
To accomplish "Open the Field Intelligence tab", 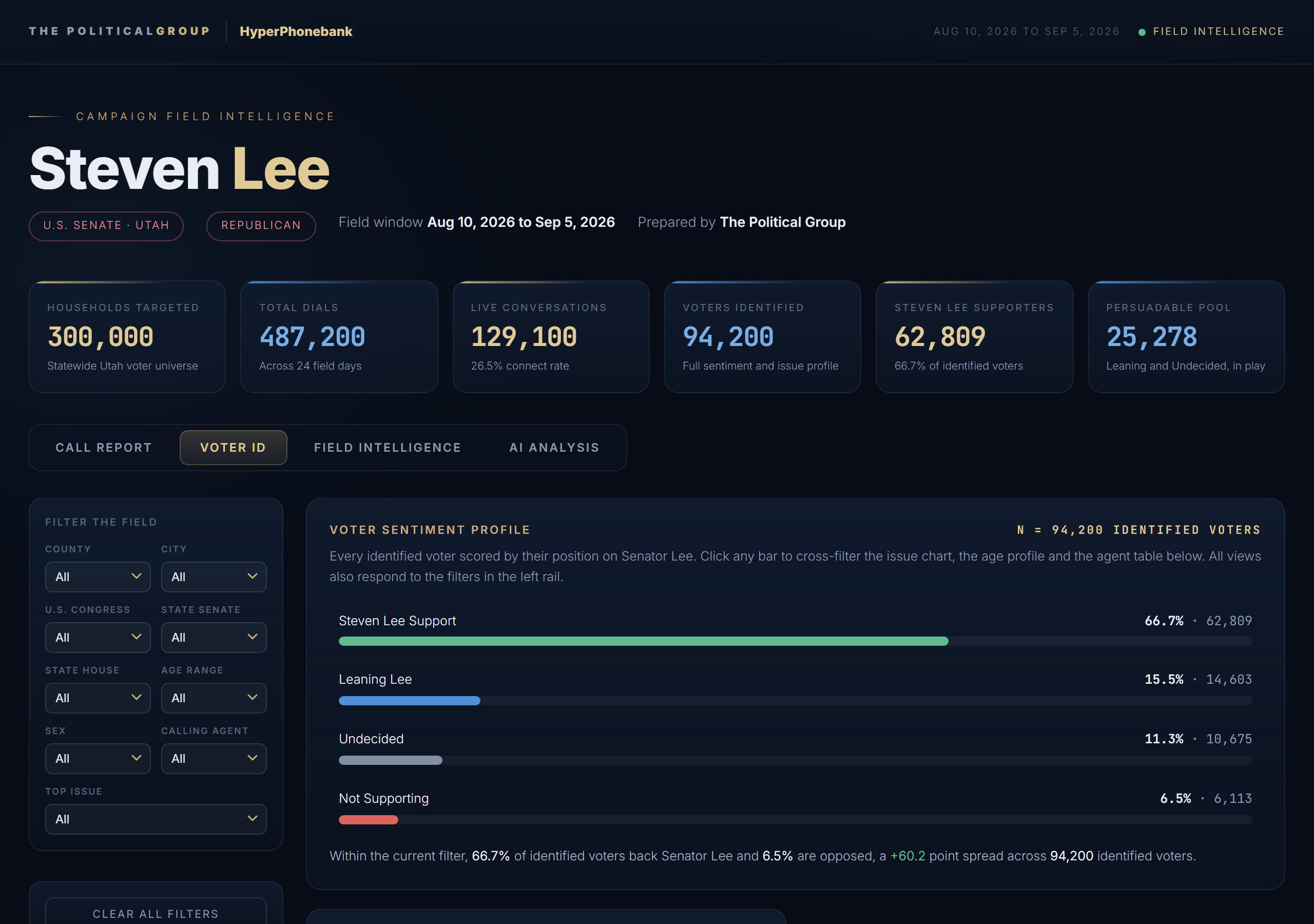I will coord(388,448).
